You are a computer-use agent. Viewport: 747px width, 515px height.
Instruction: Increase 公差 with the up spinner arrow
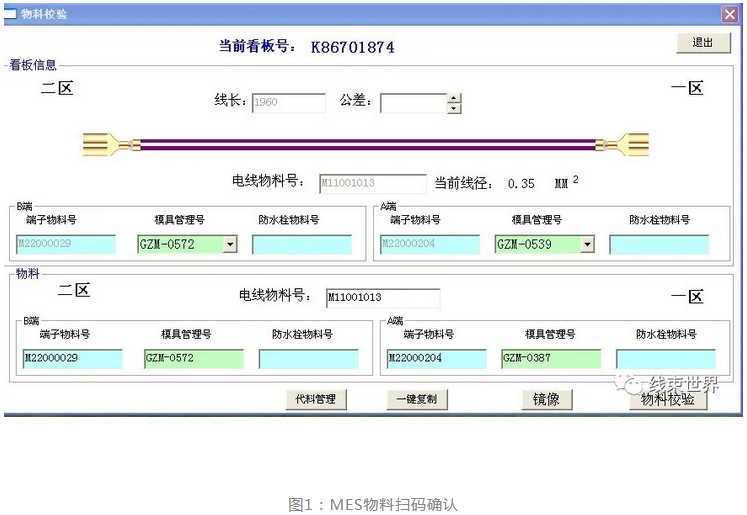[x=454, y=98]
